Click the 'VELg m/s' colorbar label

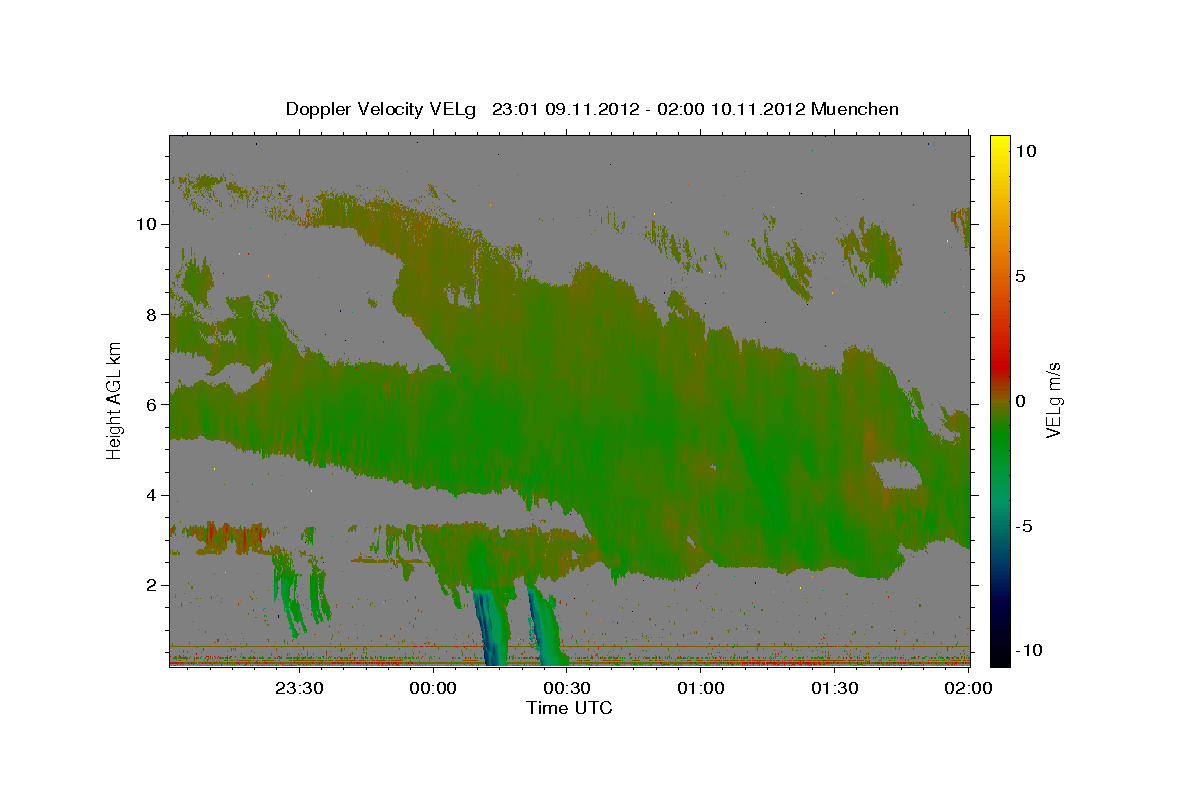point(1053,400)
